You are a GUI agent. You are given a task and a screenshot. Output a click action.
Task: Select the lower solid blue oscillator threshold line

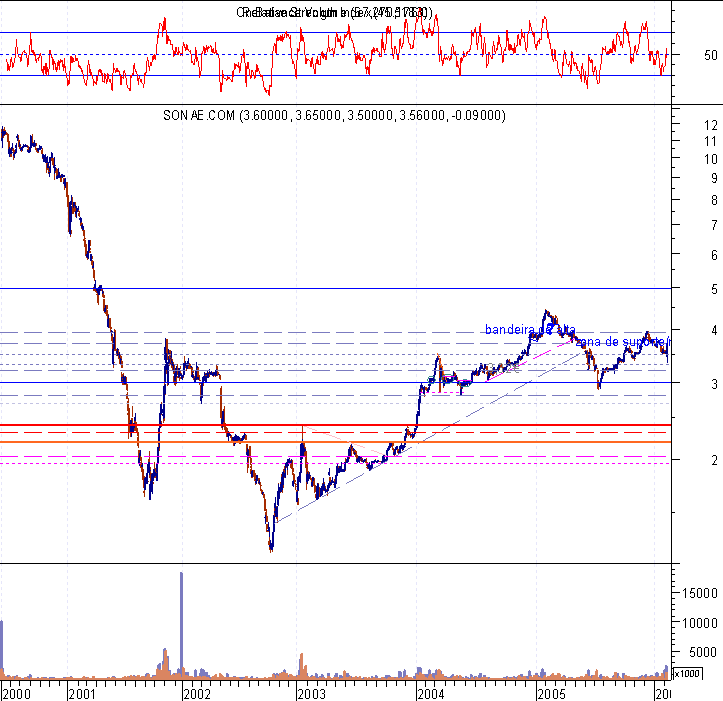point(336,76)
